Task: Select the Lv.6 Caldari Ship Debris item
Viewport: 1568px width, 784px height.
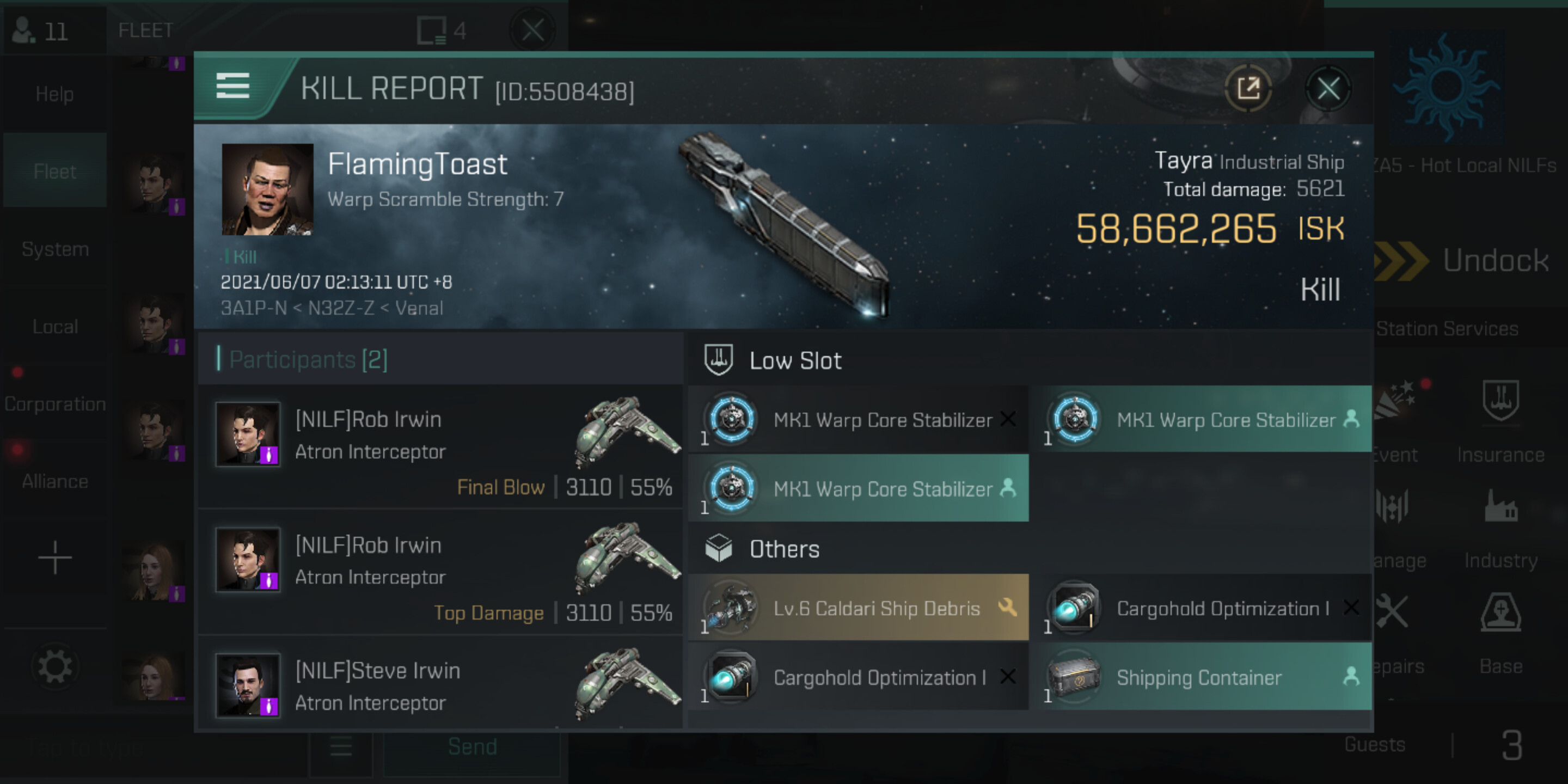Action: [858, 608]
